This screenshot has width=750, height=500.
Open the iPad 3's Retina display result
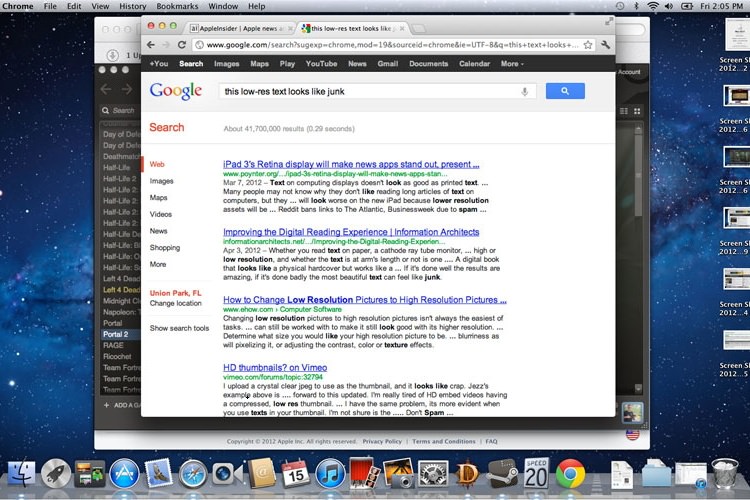351,164
